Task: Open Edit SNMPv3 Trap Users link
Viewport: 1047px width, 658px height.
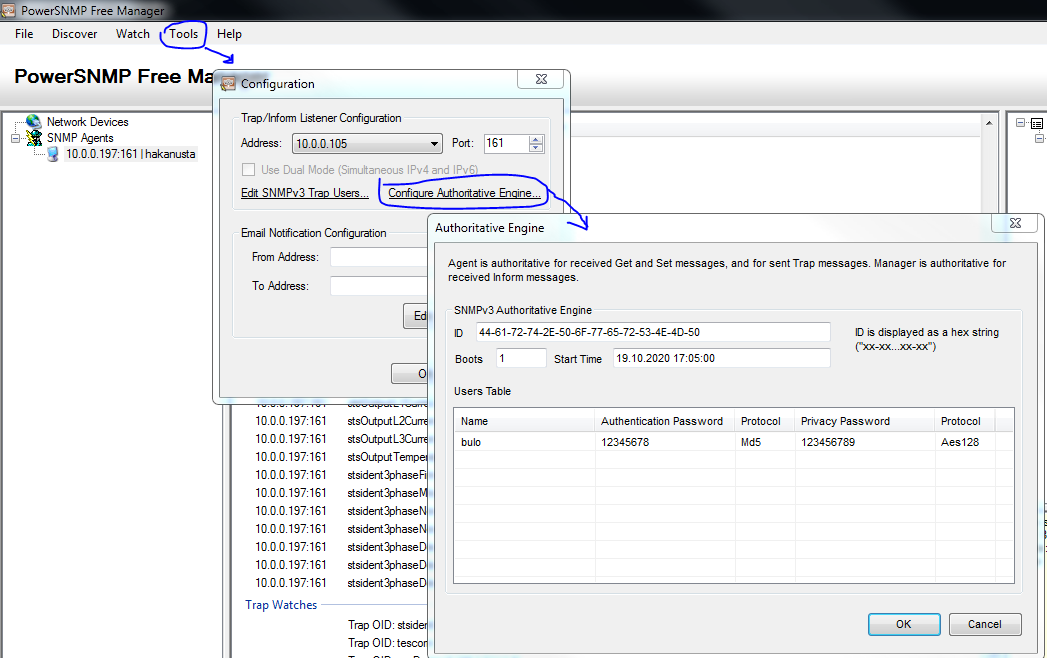Action: [x=304, y=193]
